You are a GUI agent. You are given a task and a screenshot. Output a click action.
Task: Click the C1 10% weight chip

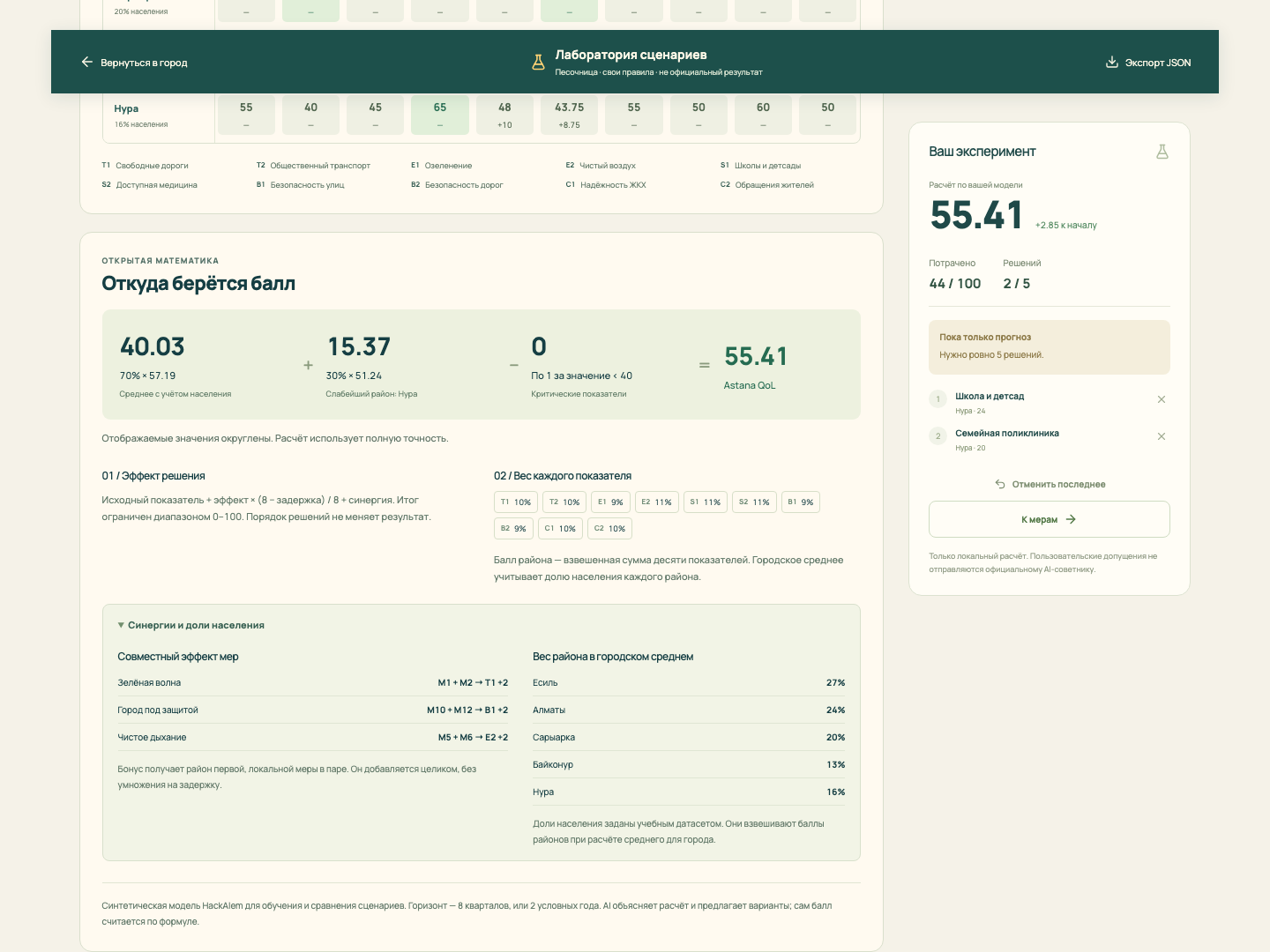click(x=560, y=529)
